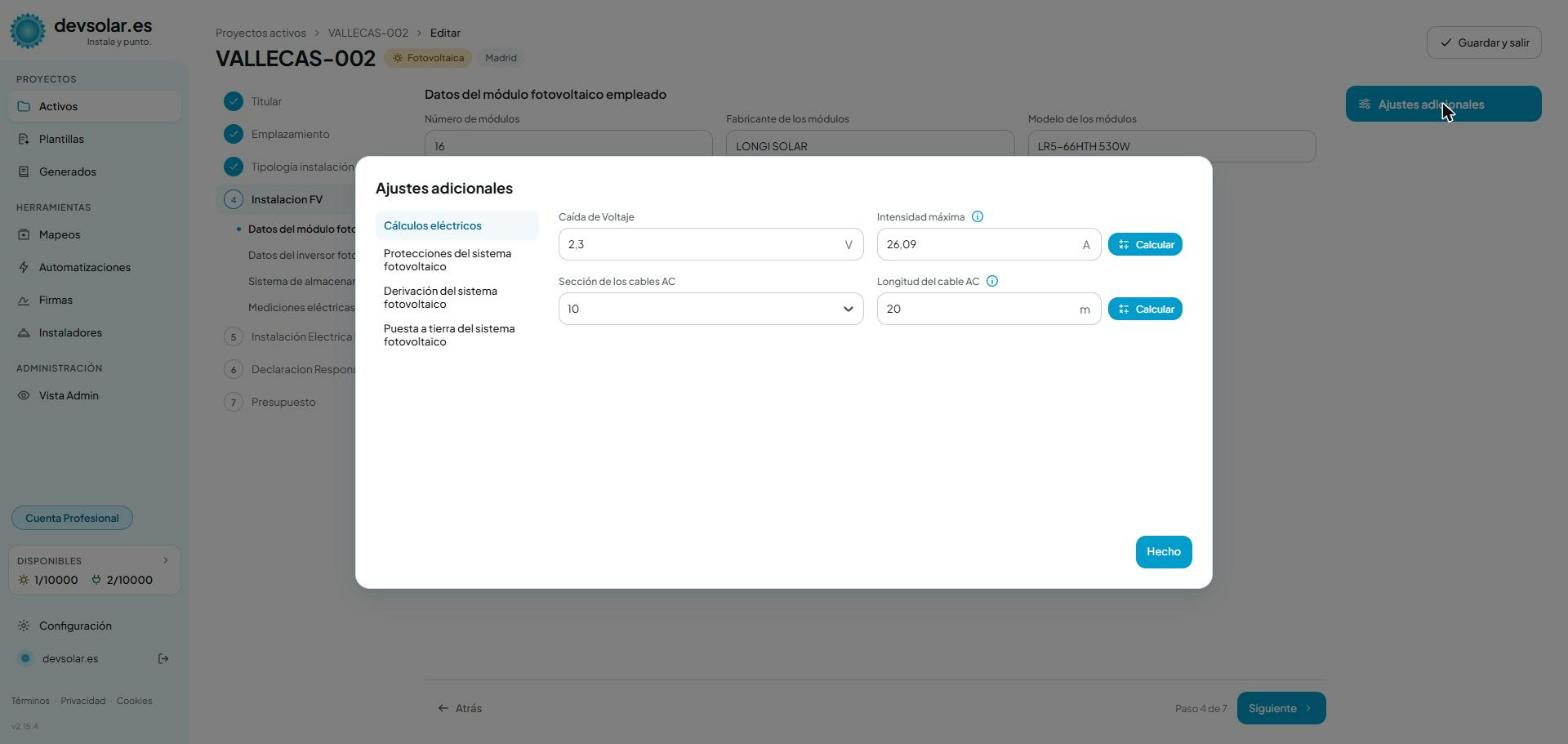Click the Cuenta Profesional badge
This screenshot has height=744, width=1568.
pyautogui.click(x=72, y=518)
